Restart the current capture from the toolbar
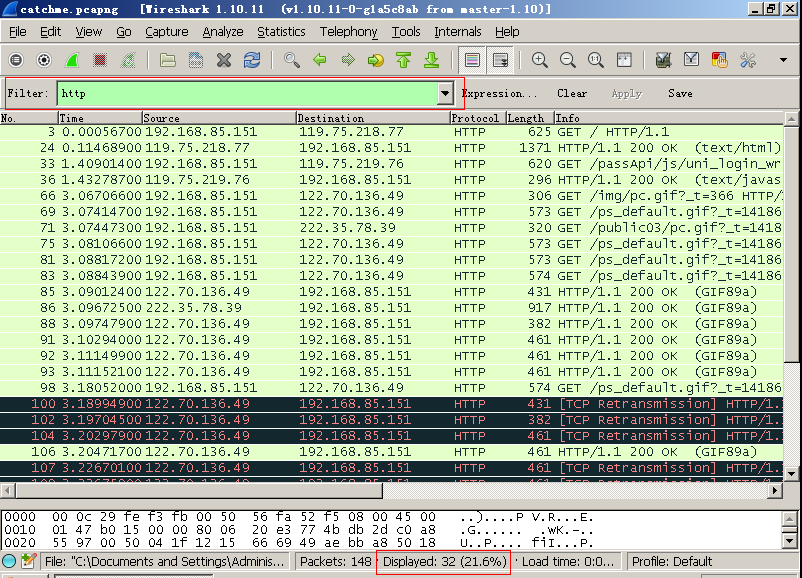This screenshot has width=802, height=578. (127, 60)
